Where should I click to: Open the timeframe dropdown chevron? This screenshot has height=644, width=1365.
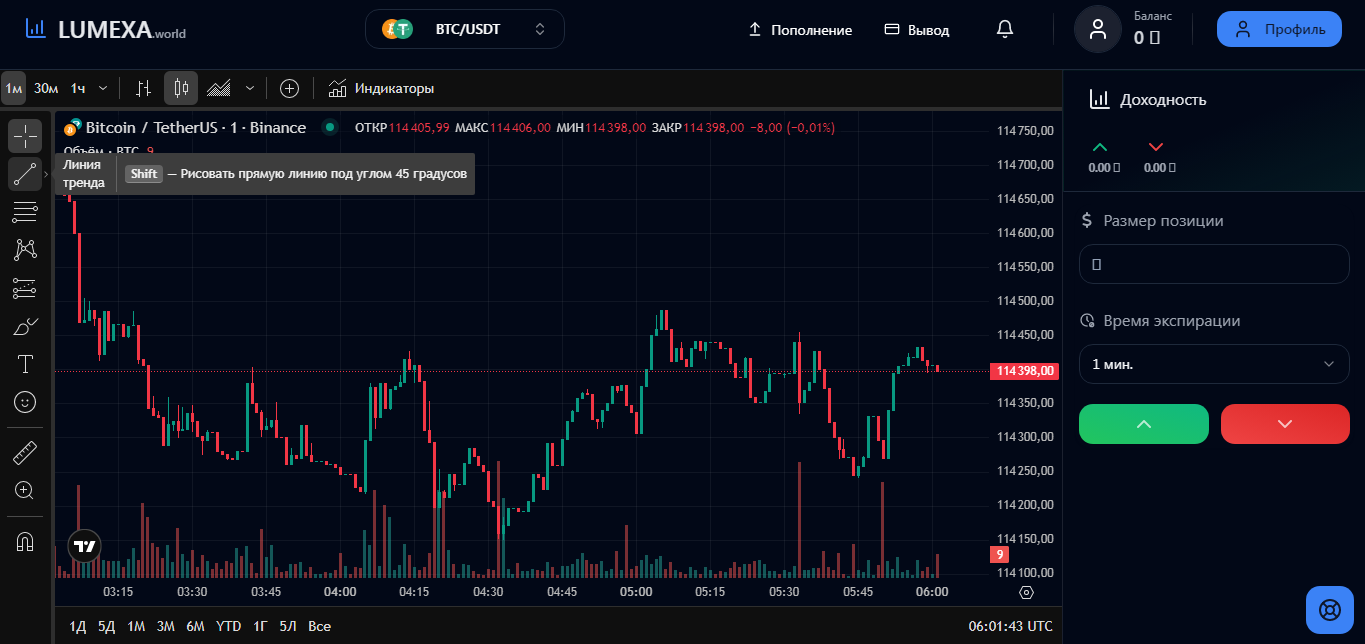click(105, 88)
